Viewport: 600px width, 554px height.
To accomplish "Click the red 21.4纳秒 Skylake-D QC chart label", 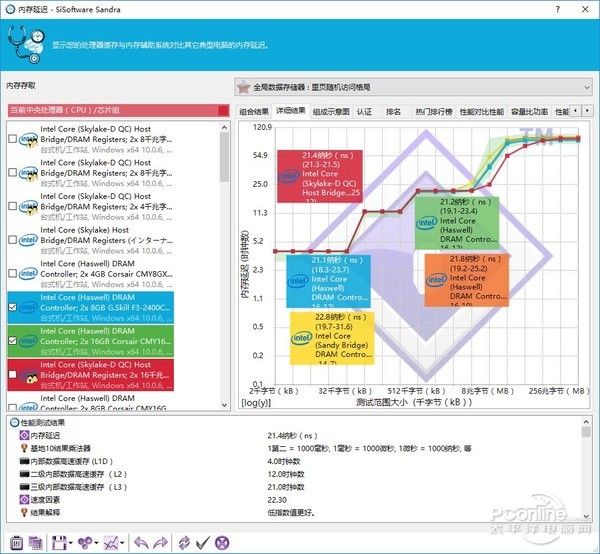I will [320, 176].
